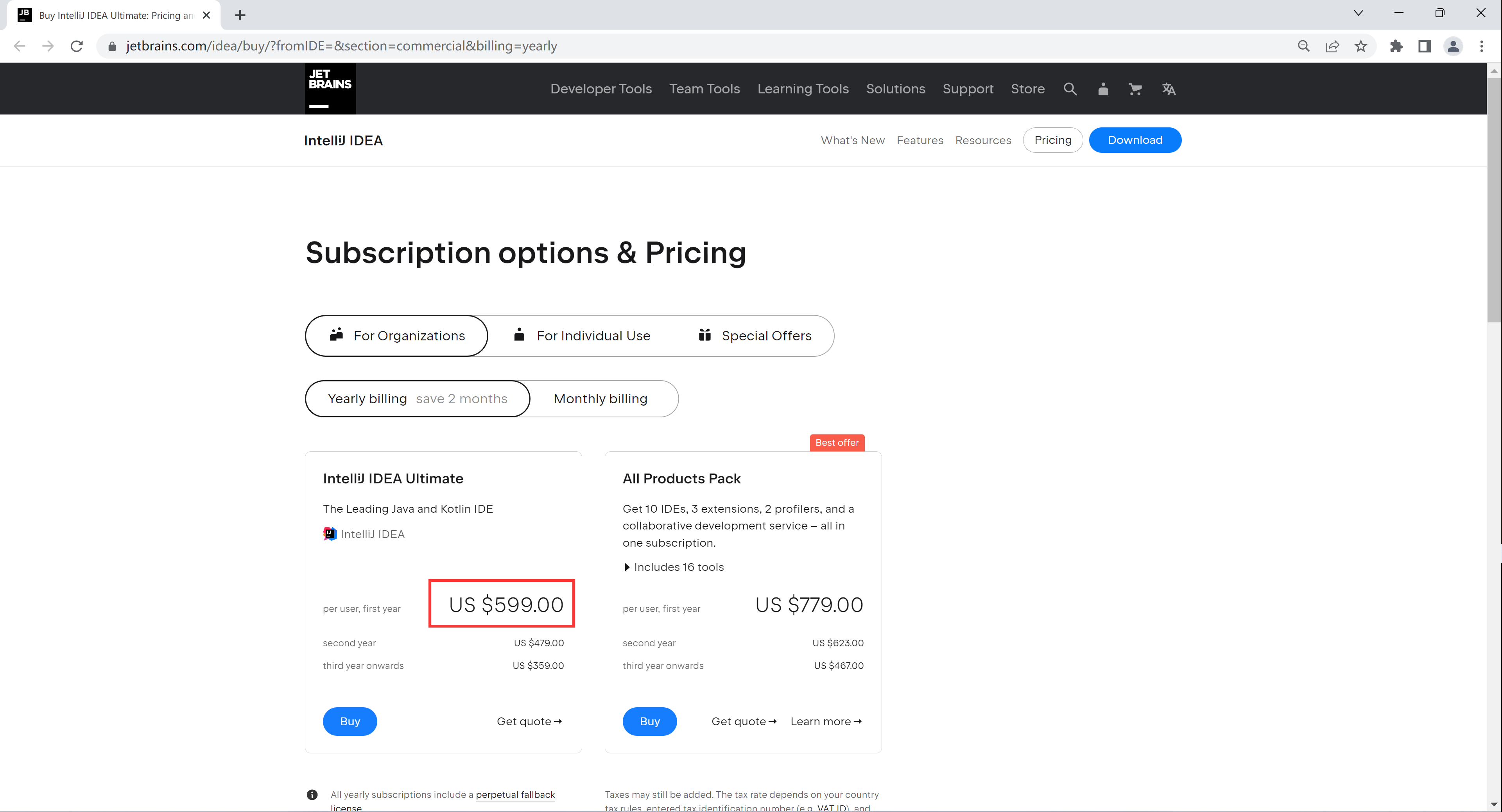Viewport: 1502px width, 812px height.
Task: Select Yearly billing
Action: (418, 399)
